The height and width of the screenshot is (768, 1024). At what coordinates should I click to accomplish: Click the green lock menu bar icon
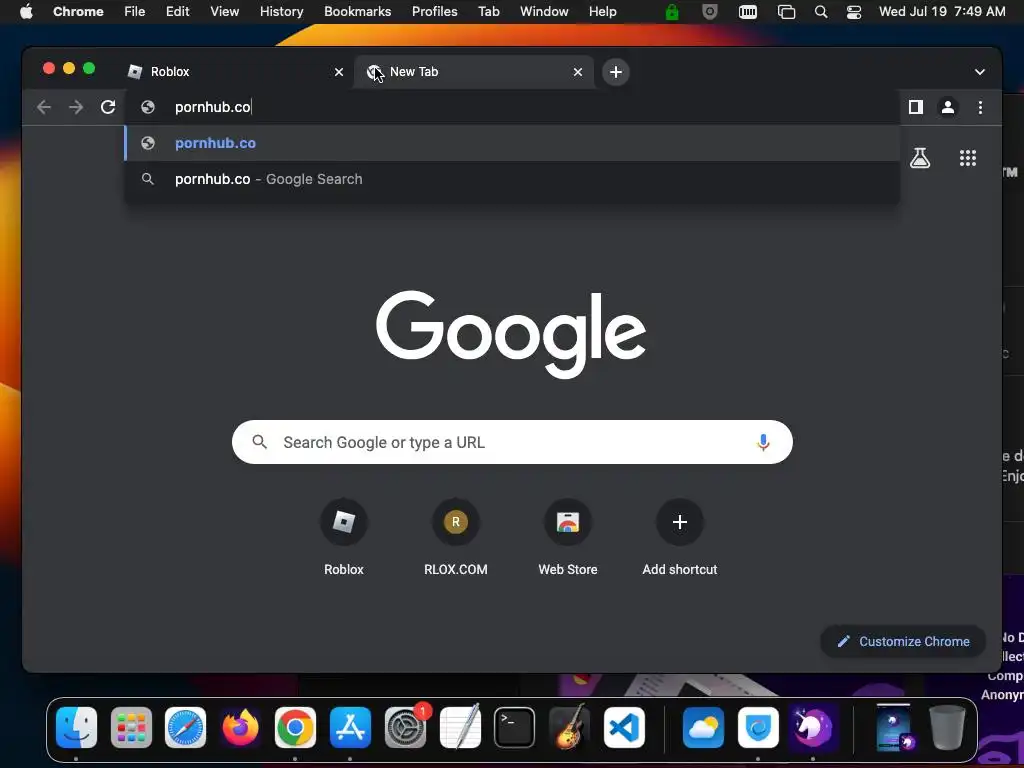[x=672, y=12]
